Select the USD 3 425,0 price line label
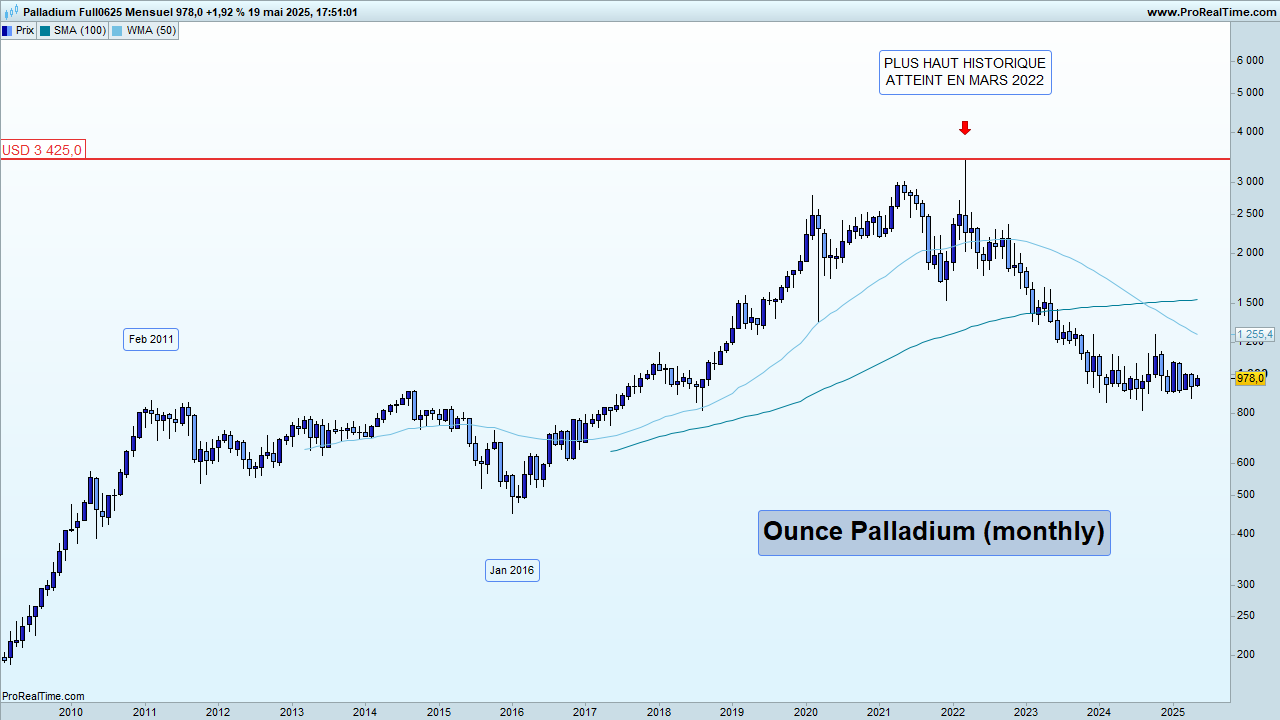Image resolution: width=1280 pixels, height=720 pixels. coord(43,150)
